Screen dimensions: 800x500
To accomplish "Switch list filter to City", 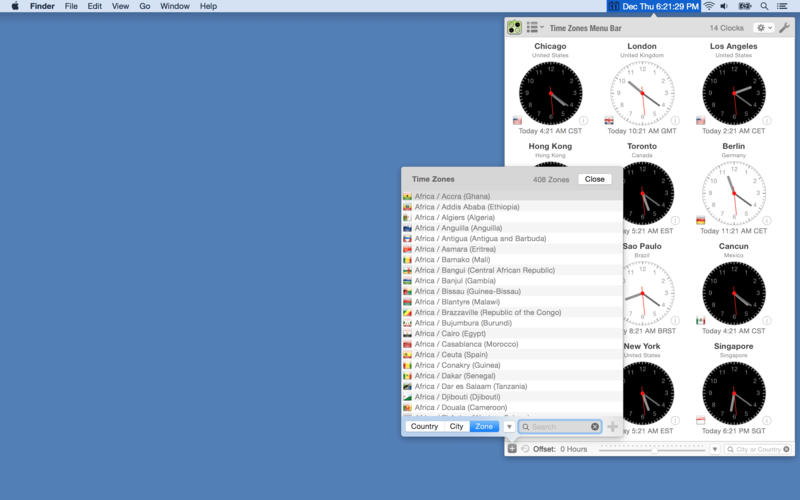I will [x=456, y=427].
